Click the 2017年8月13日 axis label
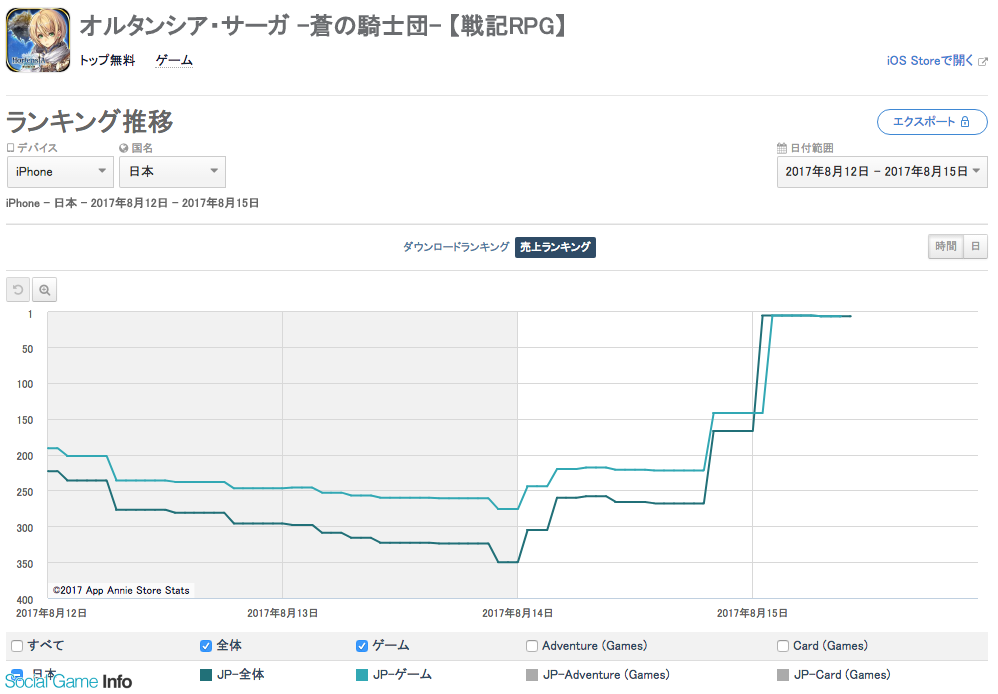Image resolution: width=998 pixels, height=694 pixels. (x=283, y=613)
